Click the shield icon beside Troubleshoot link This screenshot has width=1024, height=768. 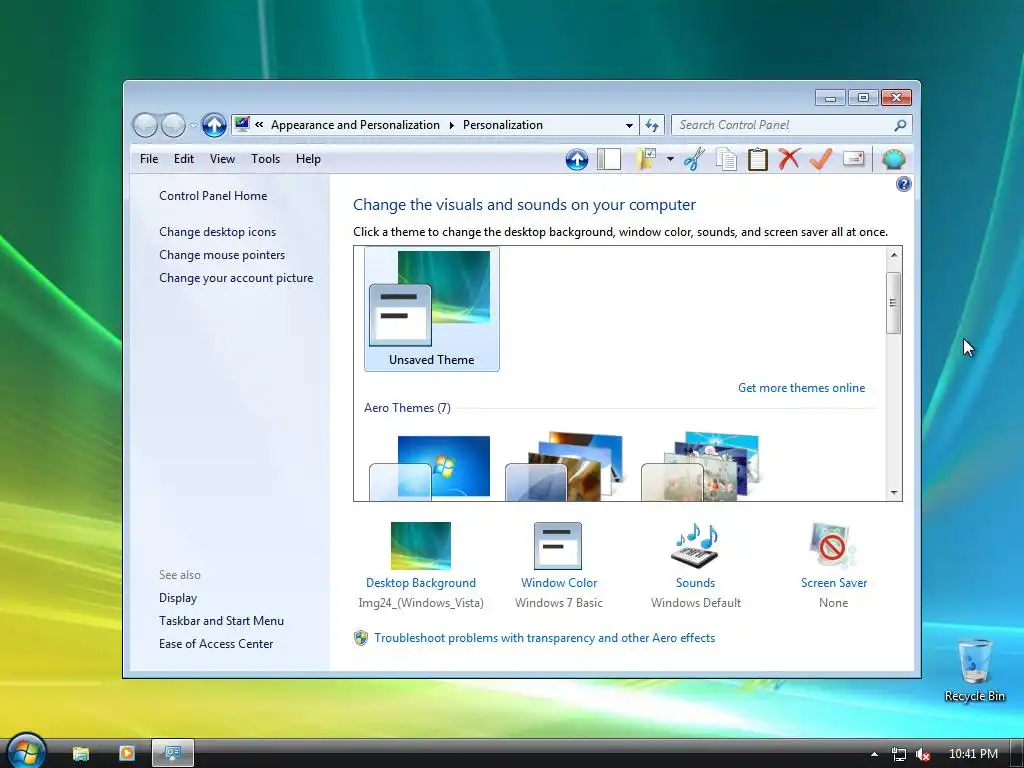pyautogui.click(x=360, y=638)
